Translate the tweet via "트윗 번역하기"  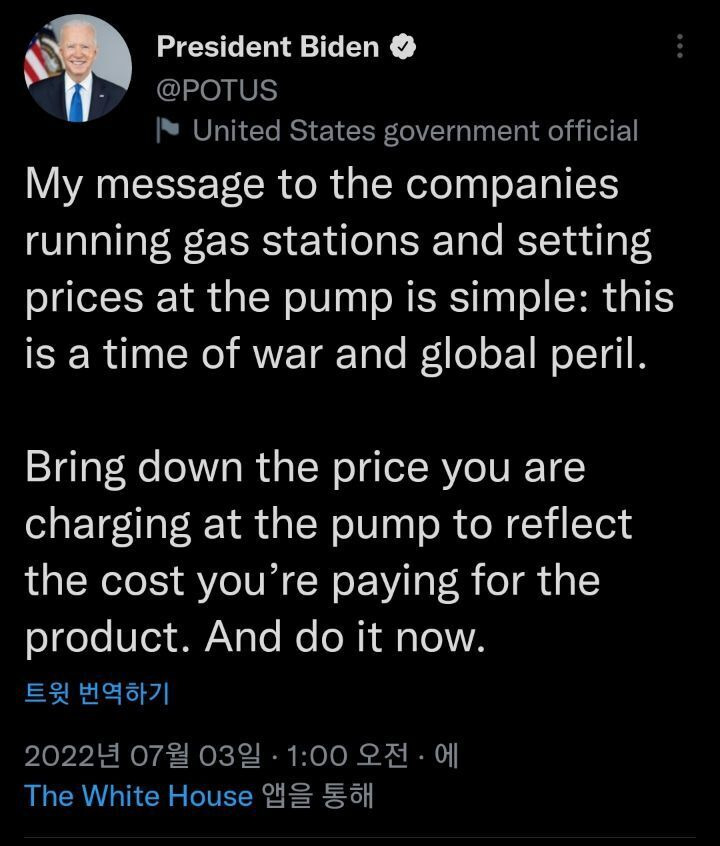97,693
